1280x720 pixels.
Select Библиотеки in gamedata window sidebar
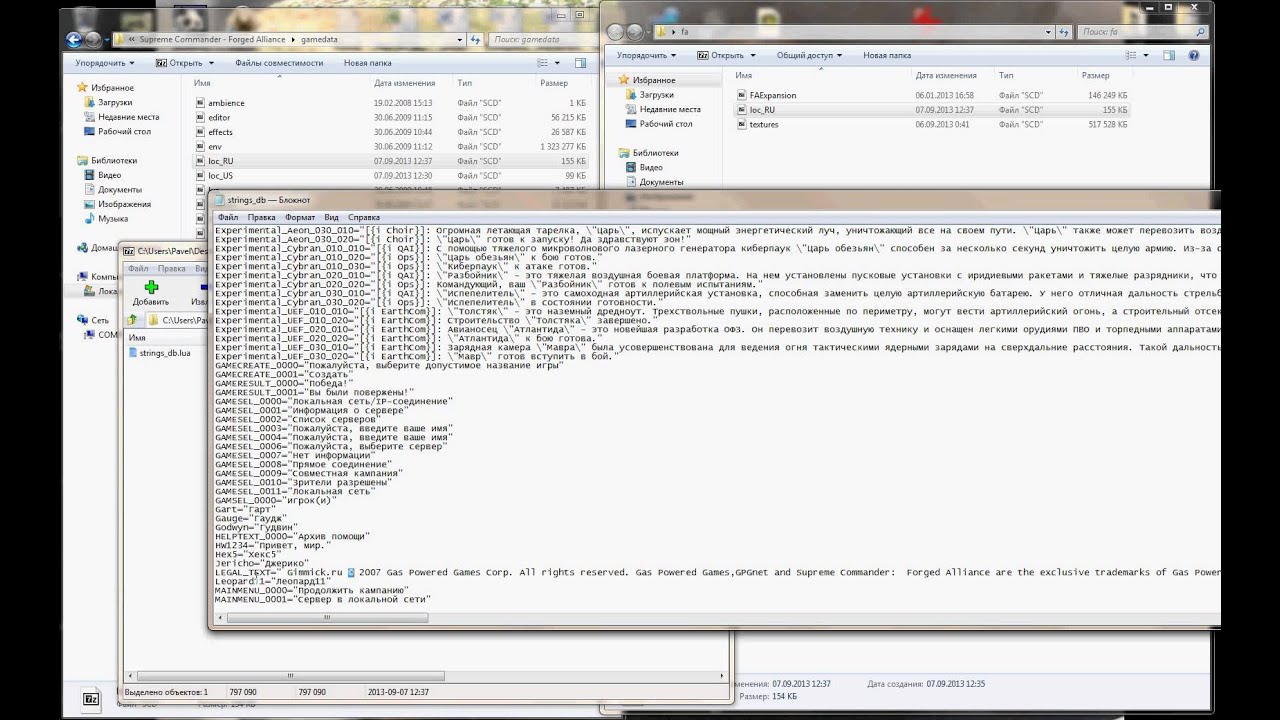click(106, 160)
